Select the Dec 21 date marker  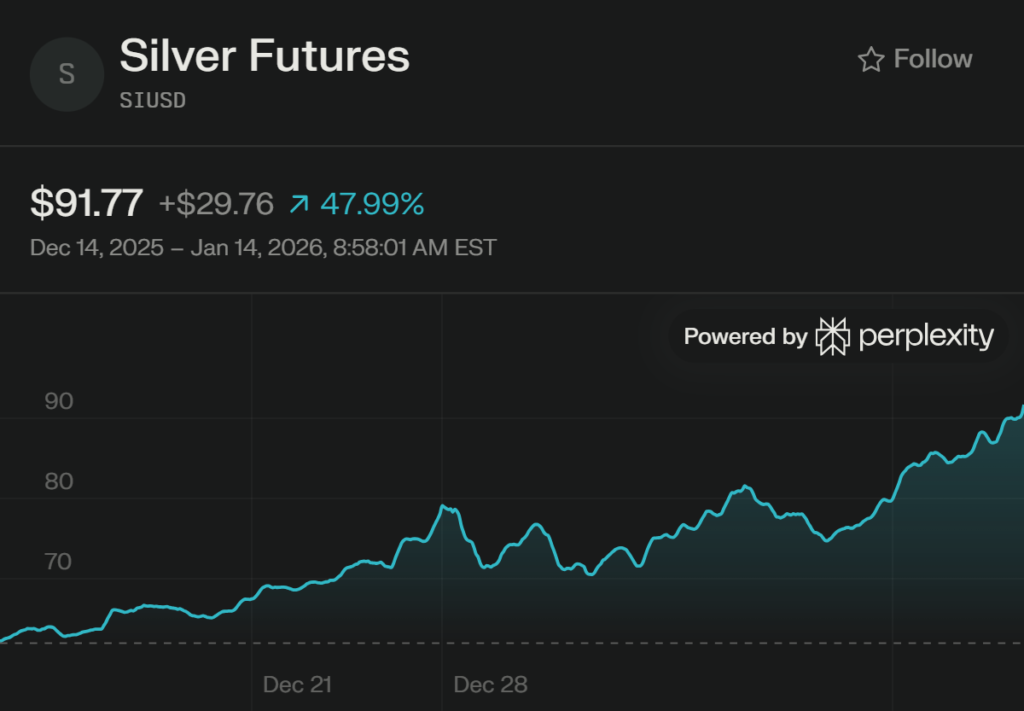tap(297, 685)
